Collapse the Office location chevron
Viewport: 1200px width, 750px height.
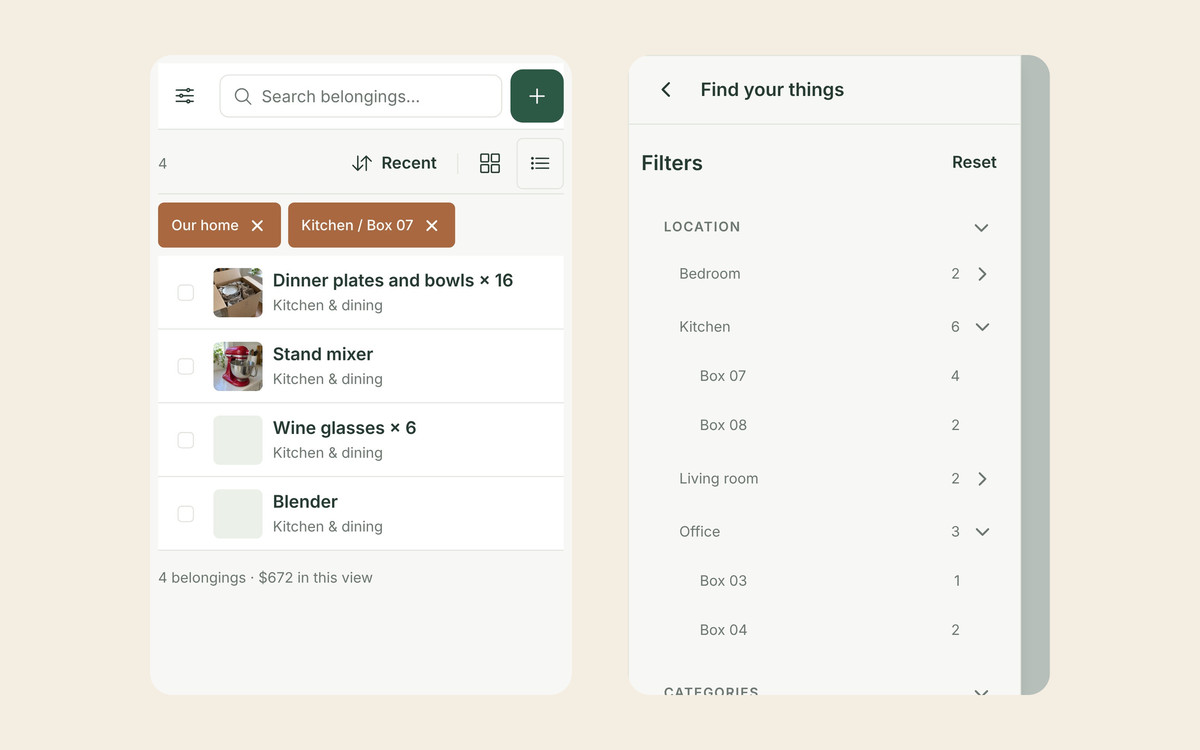tap(982, 532)
